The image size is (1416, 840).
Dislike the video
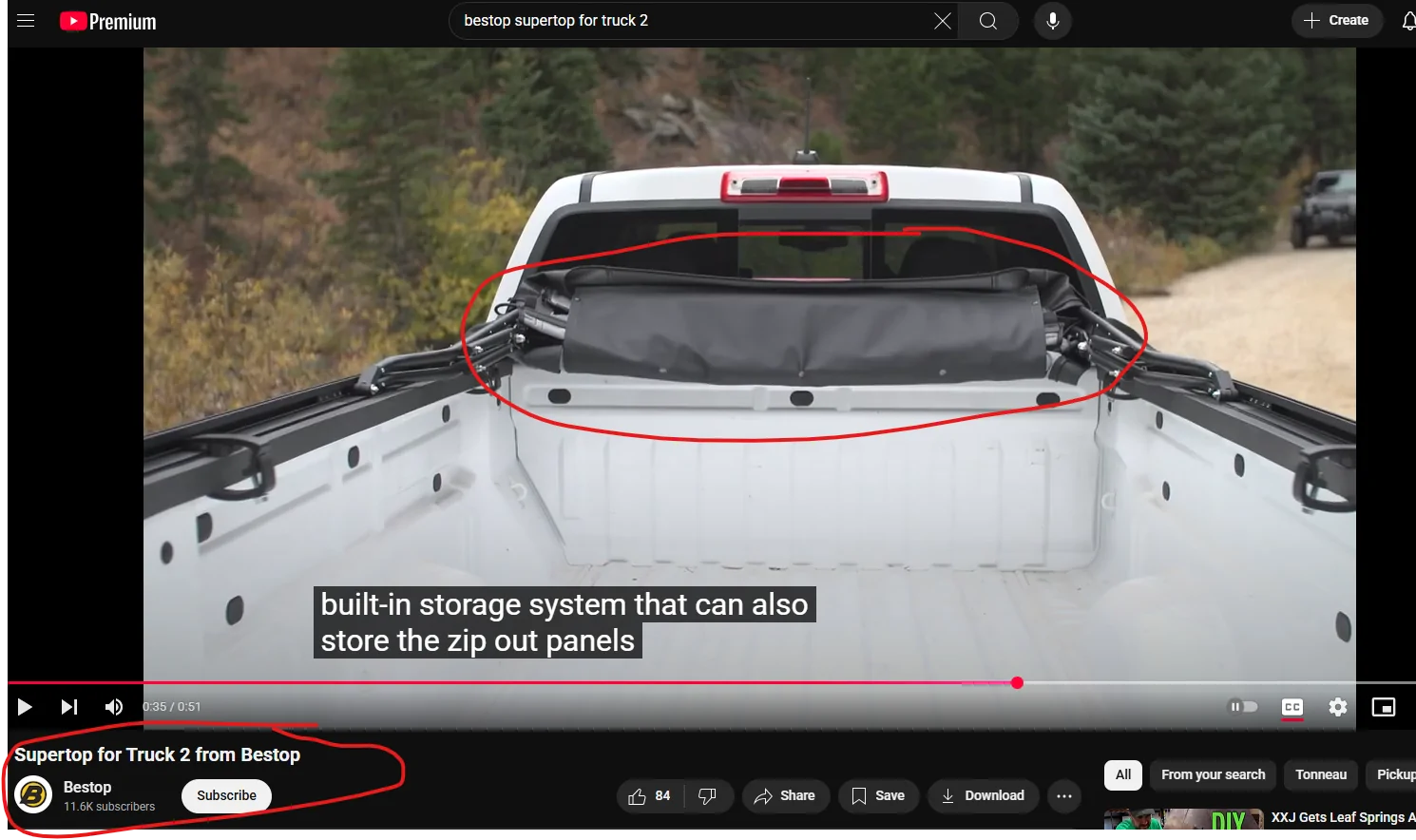pyautogui.click(x=708, y=796)
